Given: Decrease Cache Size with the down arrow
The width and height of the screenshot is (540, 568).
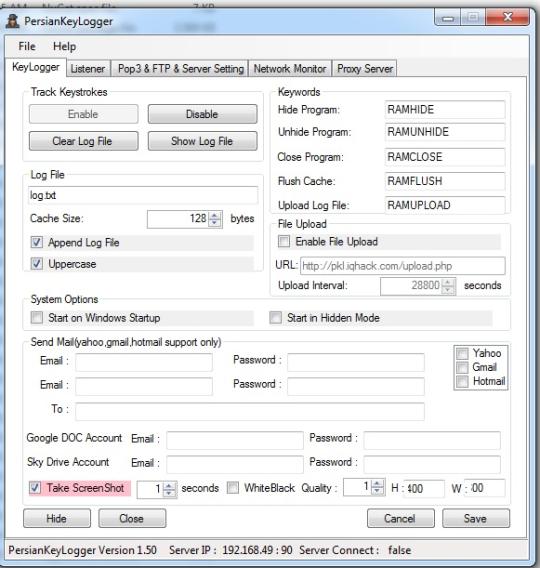Looking at the screenshot, I should (x=215, y=222).
